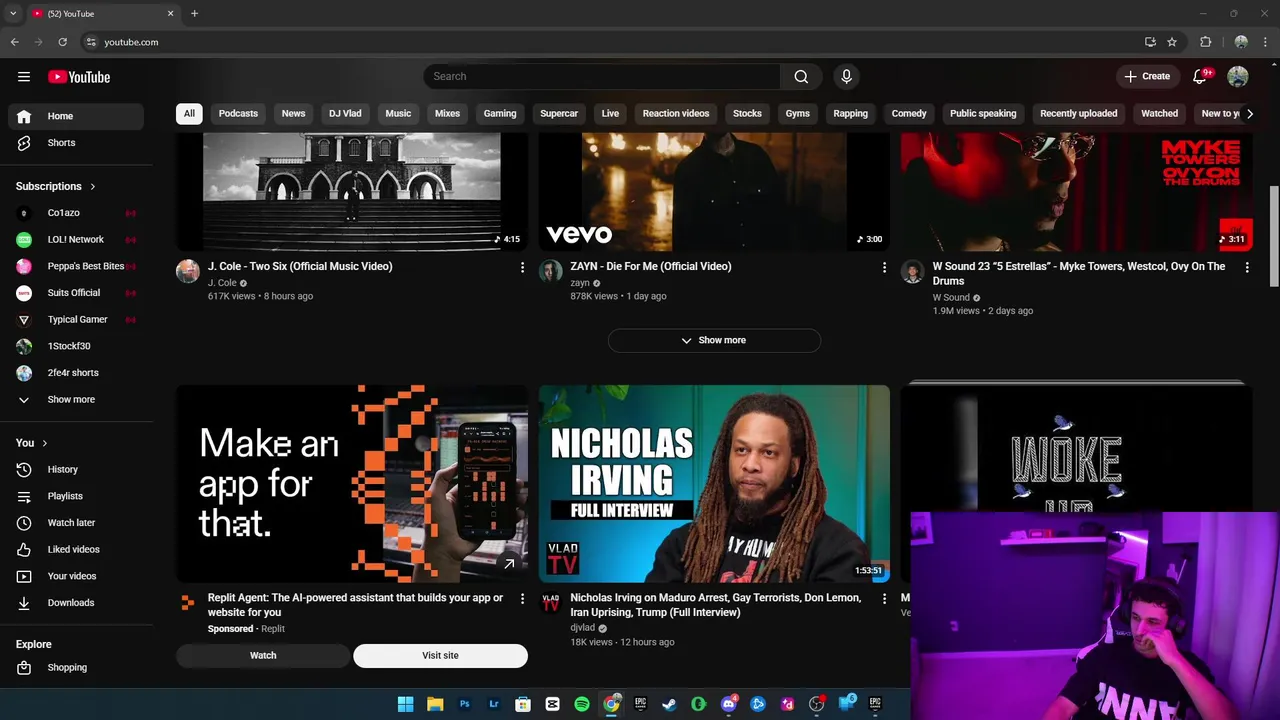Viewport: 1280px width, 720px height.
Task: Open Typical Gamer subscription channel
Action: (76, 319)
